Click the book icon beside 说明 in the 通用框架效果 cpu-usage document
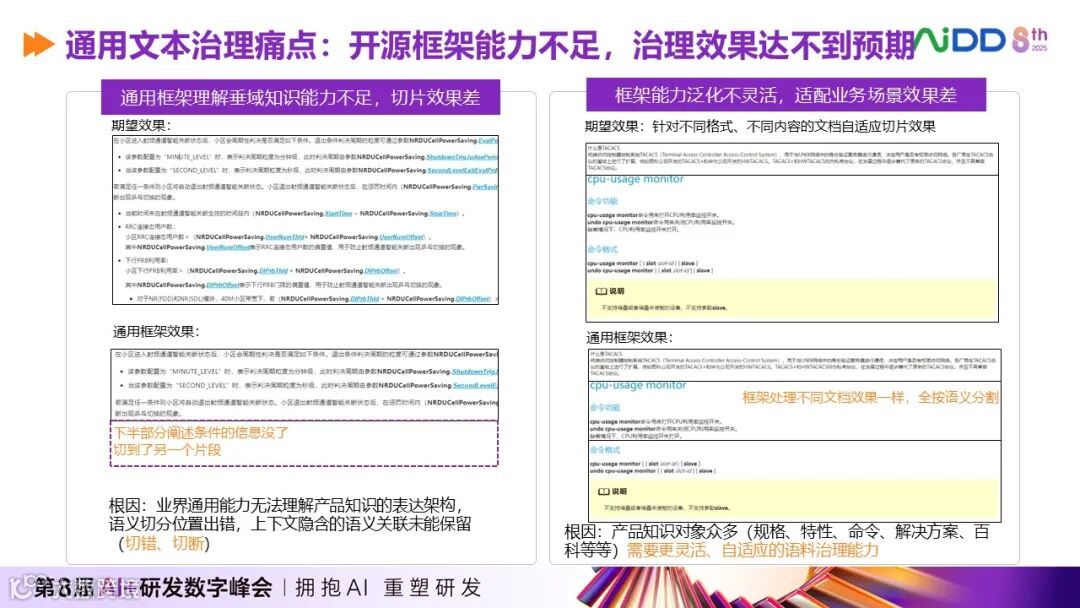The height and width of the screenshot is (608, 1080). click(x=603, y=492)
